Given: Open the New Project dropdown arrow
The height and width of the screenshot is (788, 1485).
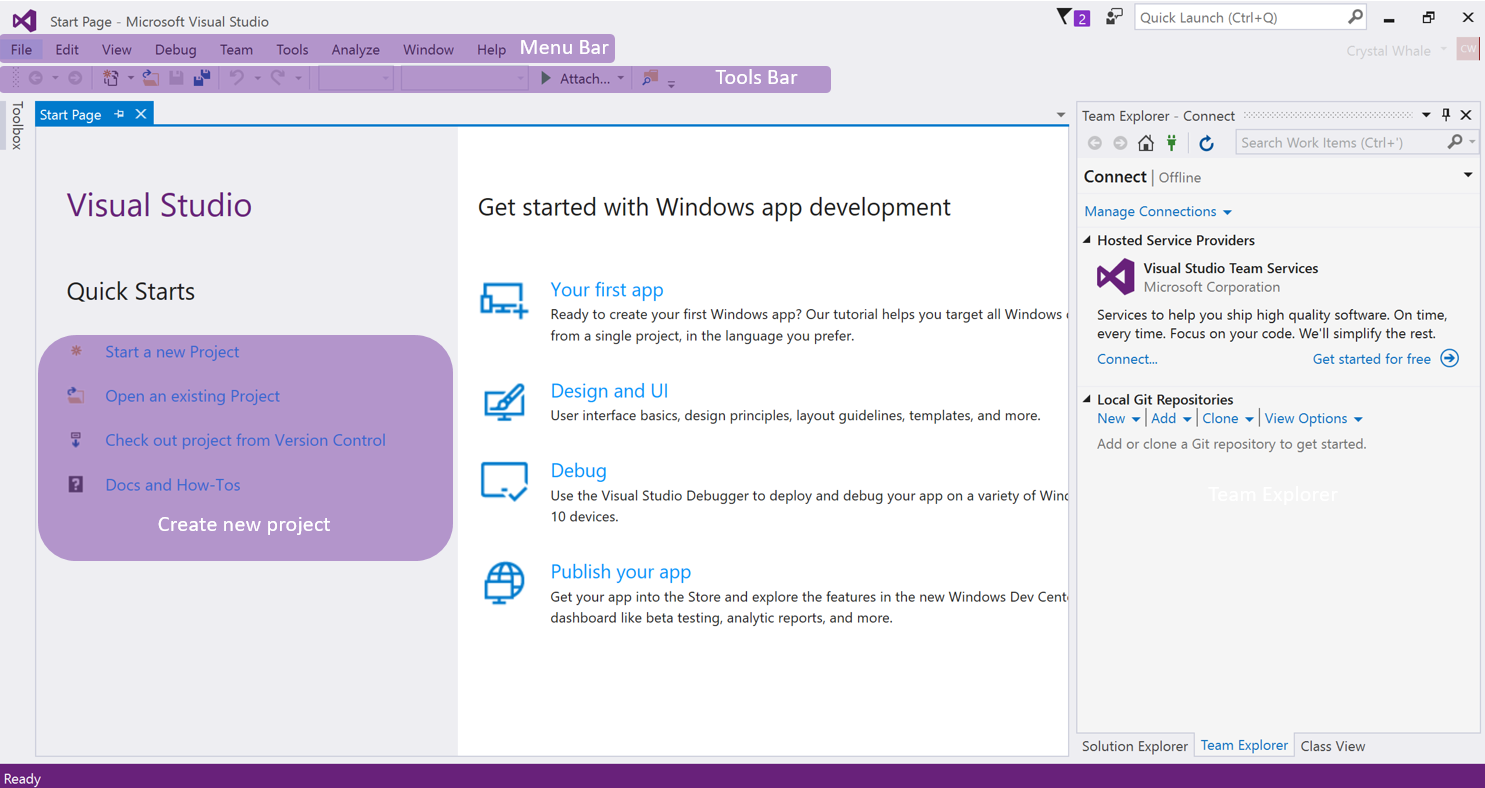Looking at the screenshot, I should pos(130,78).
